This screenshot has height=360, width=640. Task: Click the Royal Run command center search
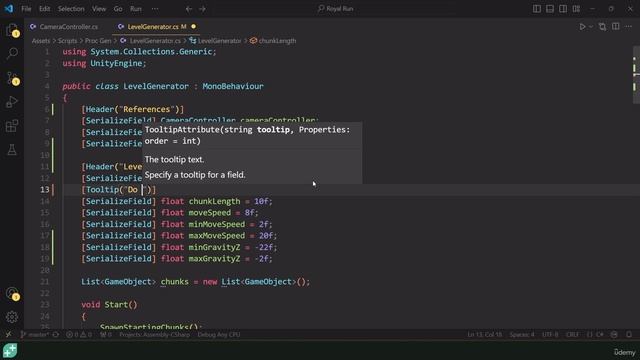pos(336,9)
